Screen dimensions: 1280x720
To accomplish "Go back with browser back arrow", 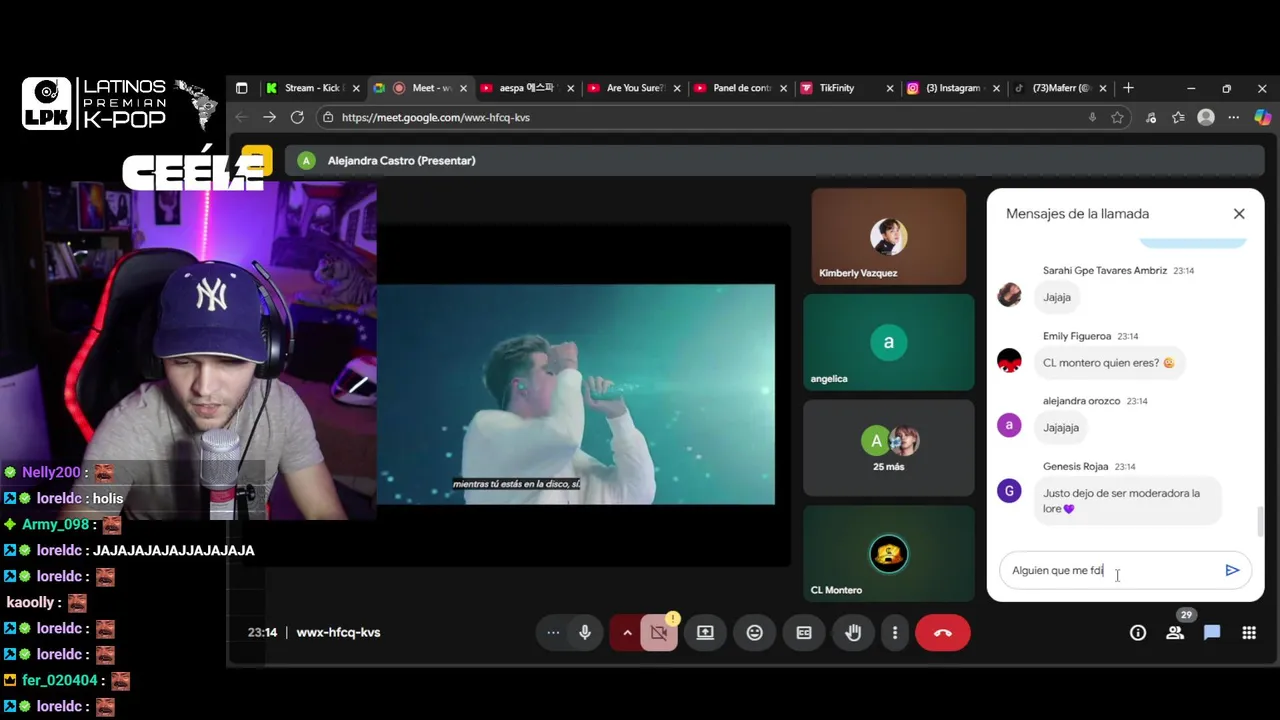I will click(x=241, y=117).
